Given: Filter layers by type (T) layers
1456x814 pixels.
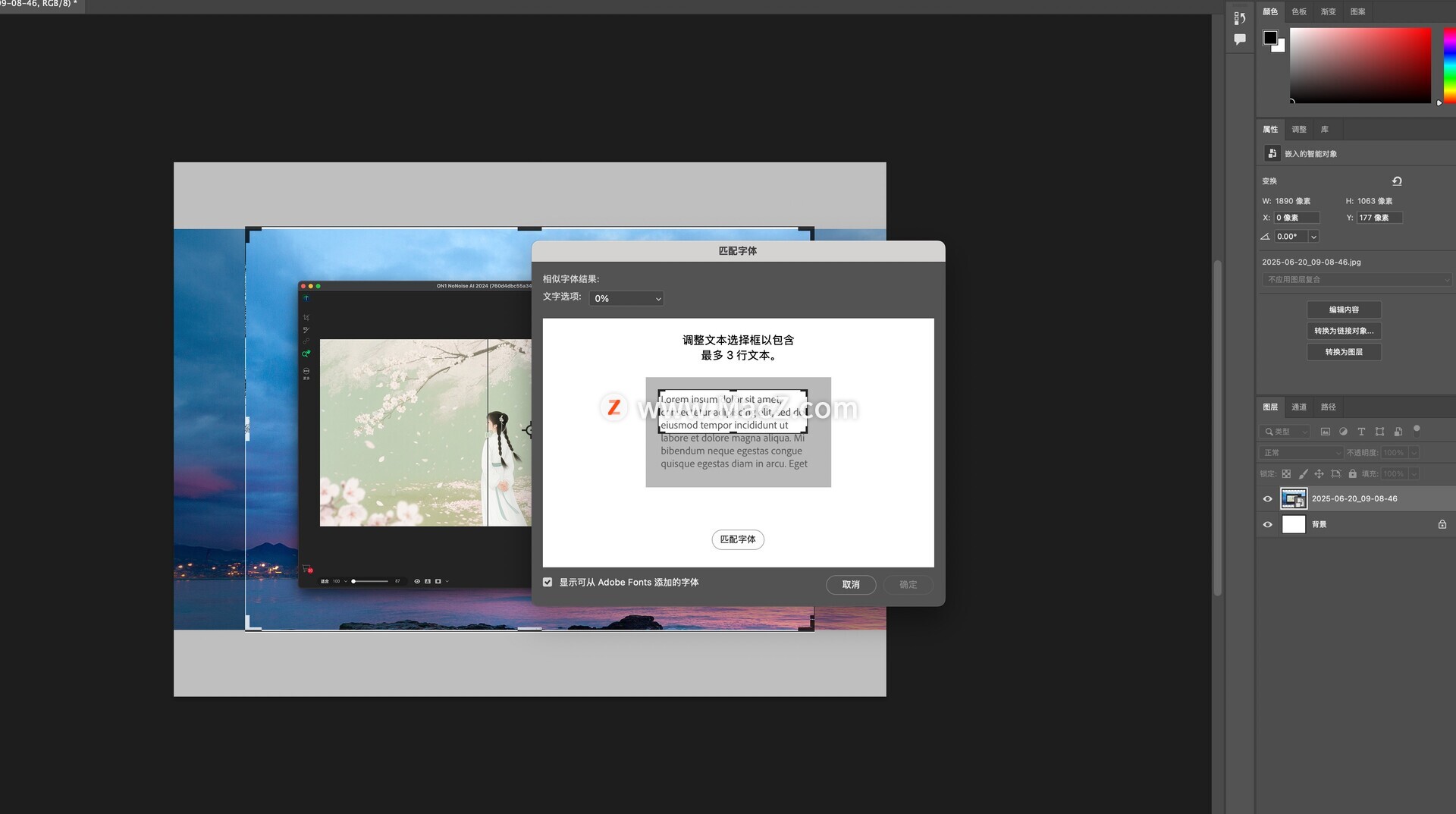Looking at the screenshot, I should 1361,432.
